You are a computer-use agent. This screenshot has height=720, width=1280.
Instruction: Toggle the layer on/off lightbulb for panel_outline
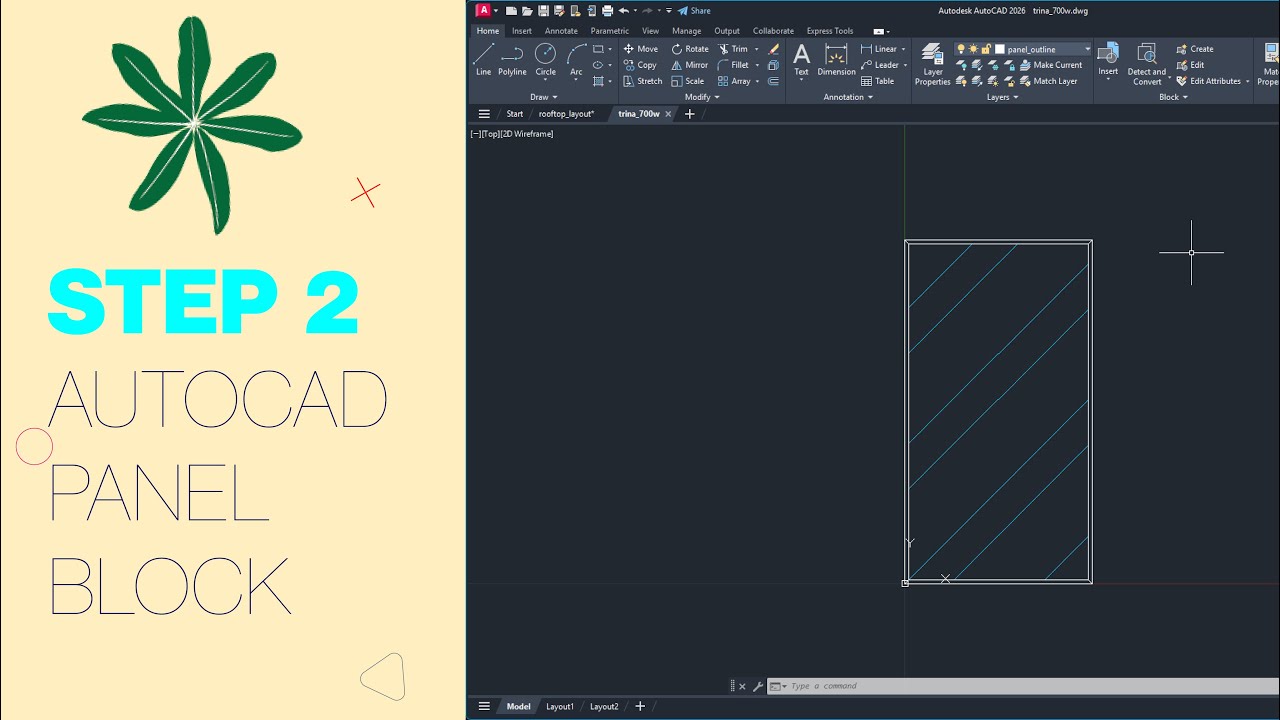click(961, 49)
